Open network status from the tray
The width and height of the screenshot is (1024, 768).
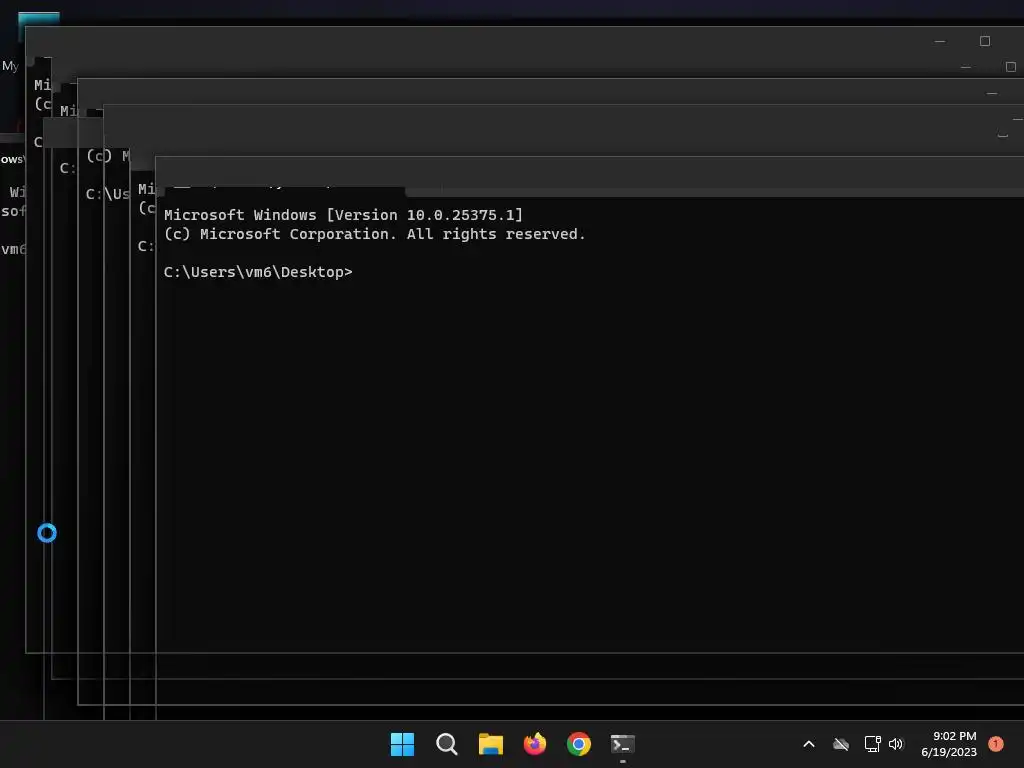(x=872, y=744)
